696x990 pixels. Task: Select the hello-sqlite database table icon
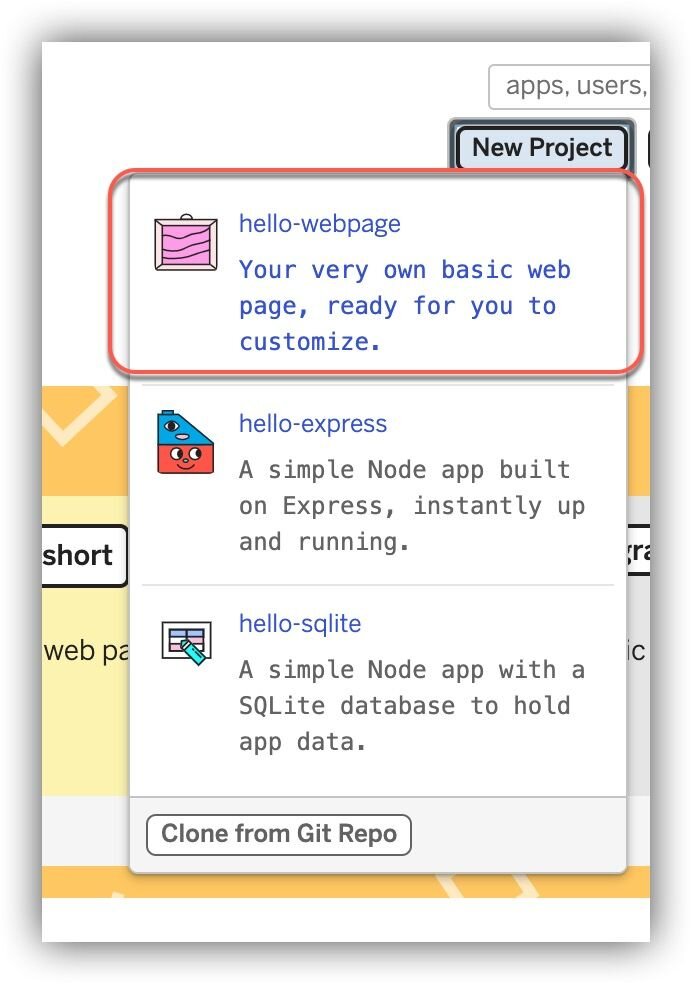coord(186,643)
